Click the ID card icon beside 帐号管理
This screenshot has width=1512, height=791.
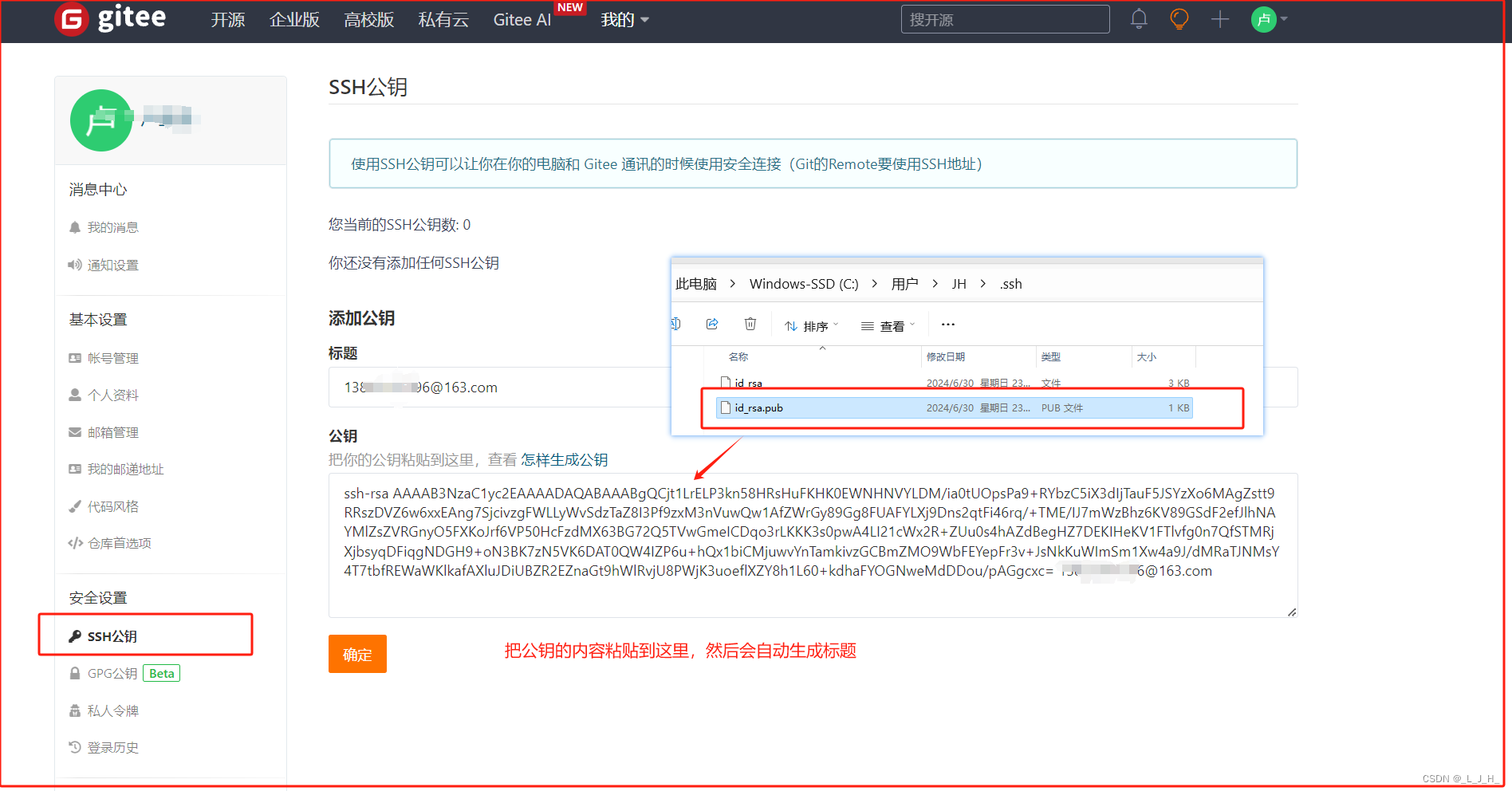75,358
